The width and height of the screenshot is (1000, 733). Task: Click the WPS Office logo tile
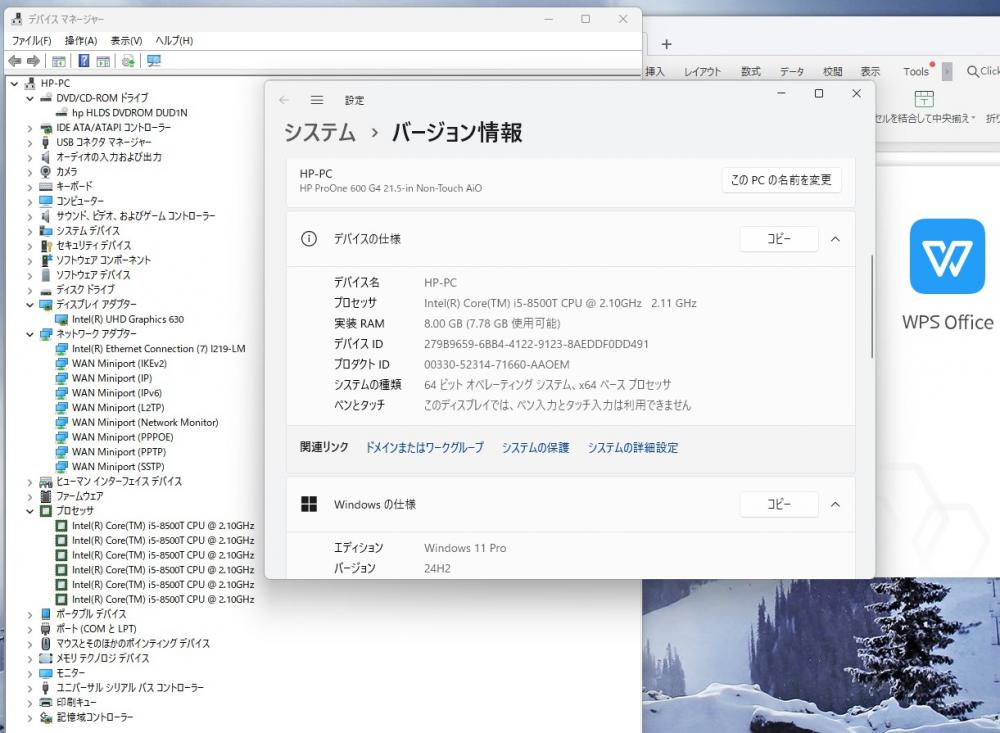tap(947, 256)
